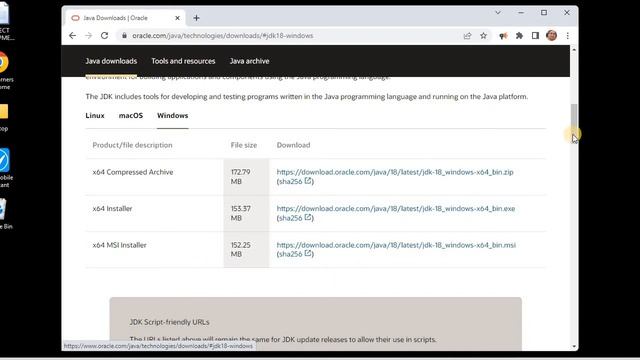Click the scrollbar up arrow
The image size is (640, 360).
574,49
